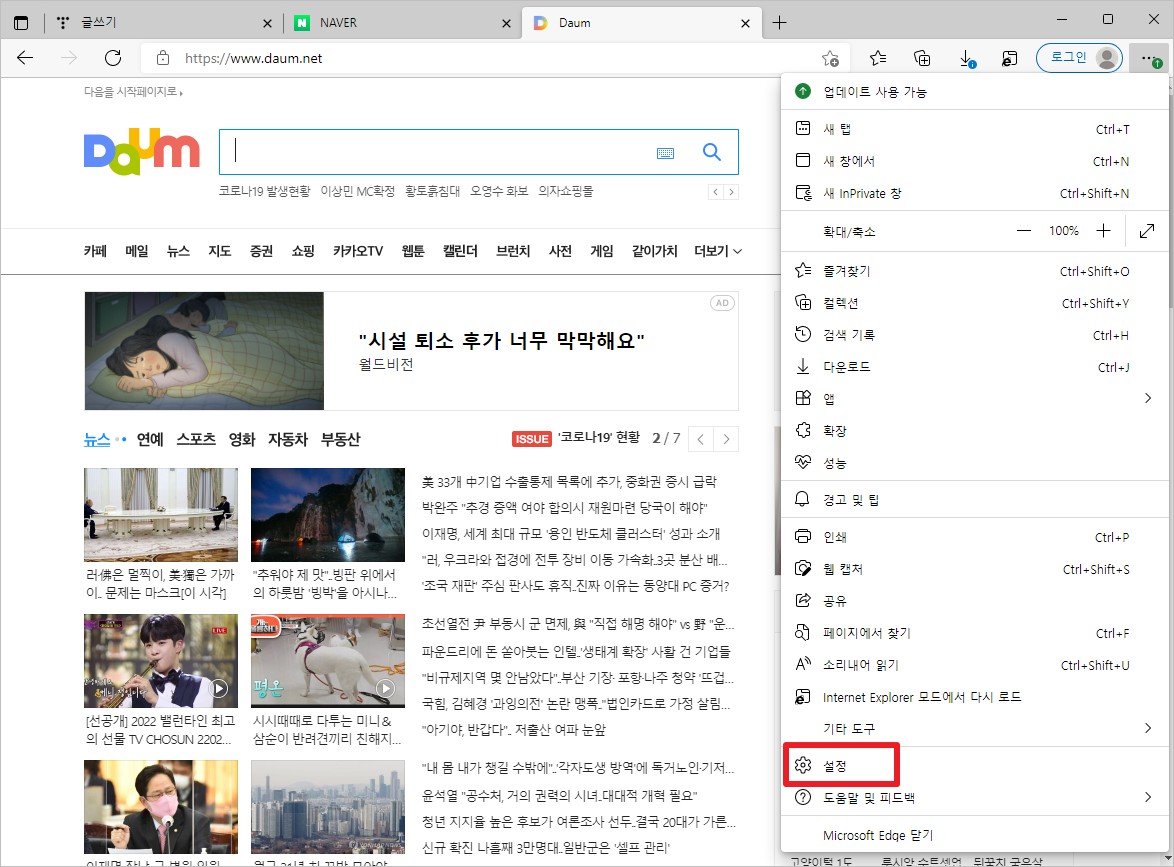
Task: Open the 카카오TV service link
Action: click(358, 251)
